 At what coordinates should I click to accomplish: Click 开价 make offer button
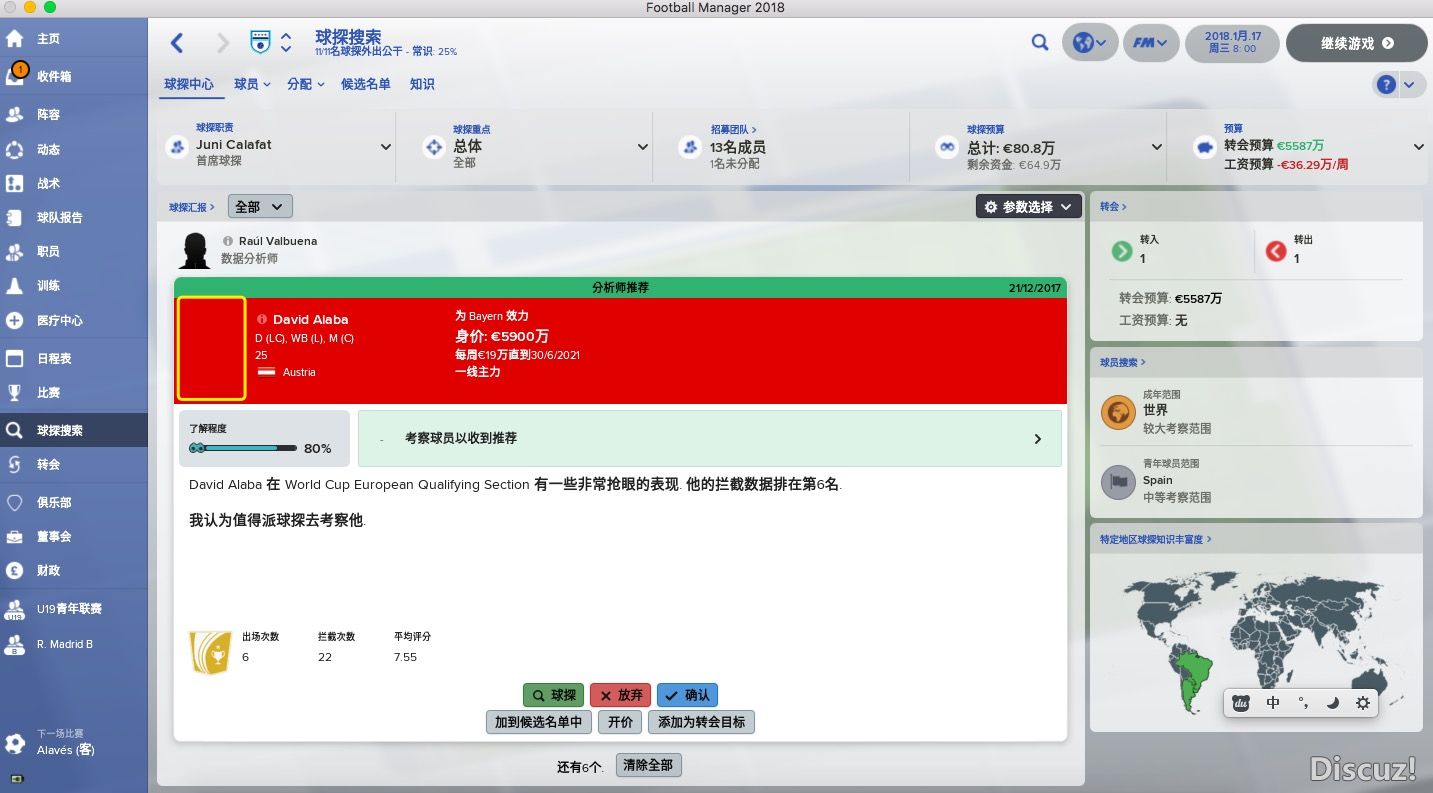click(x=620, y=722)
